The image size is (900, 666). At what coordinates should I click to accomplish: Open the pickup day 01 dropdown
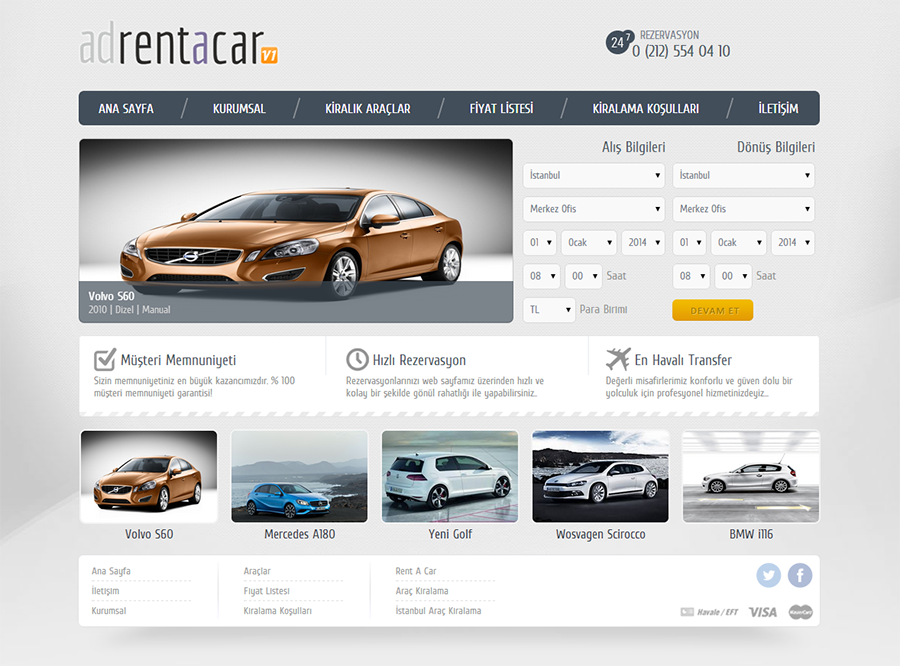coord(540,242)
